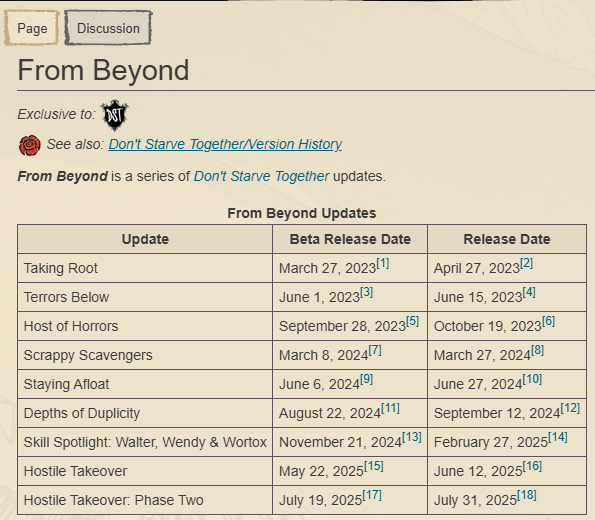Screen dimensions: 595x520
Task: Click the May 22, 2025 beta date
Action: 321,471
